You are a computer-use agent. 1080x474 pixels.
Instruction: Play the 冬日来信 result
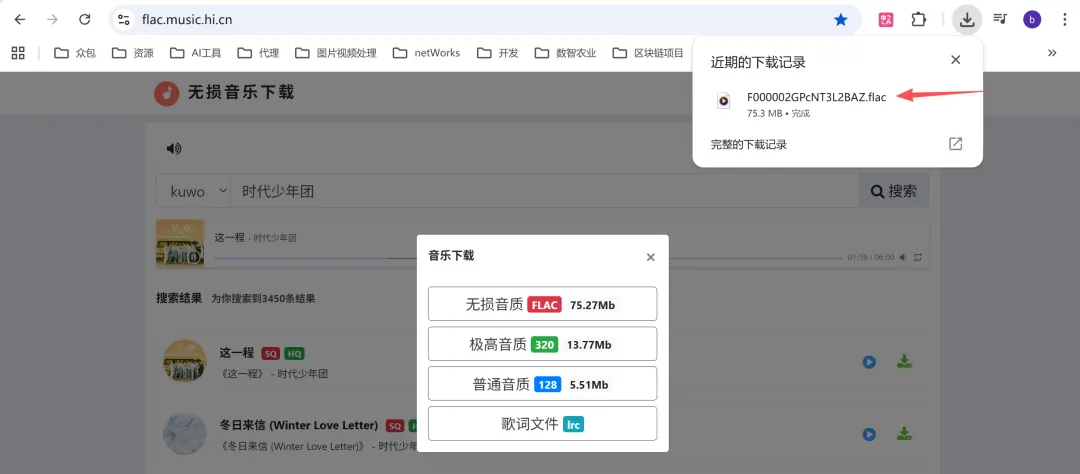click(x=869, y=435)
